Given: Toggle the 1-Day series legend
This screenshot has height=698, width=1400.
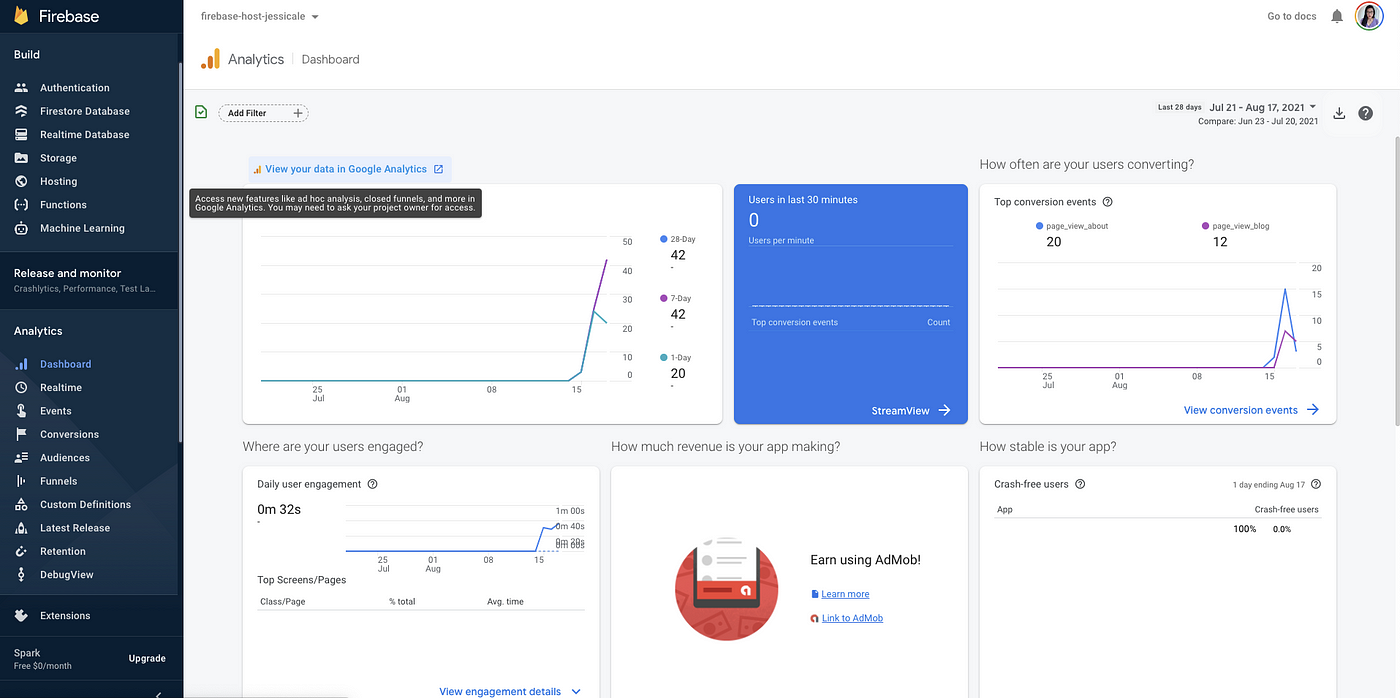Looking at the screenshot, I should click(675, 357).
